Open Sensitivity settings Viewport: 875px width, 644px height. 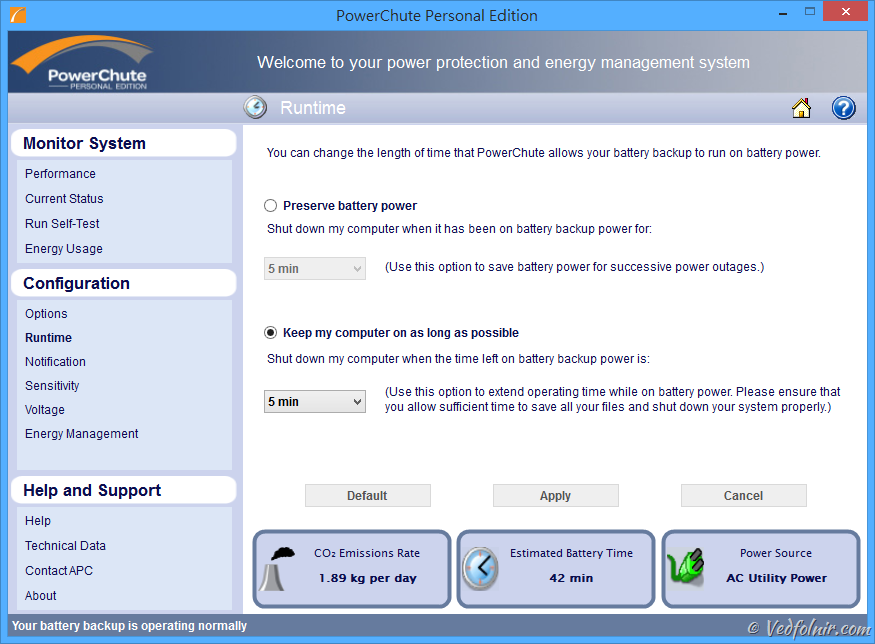click(x=52, y=386)
